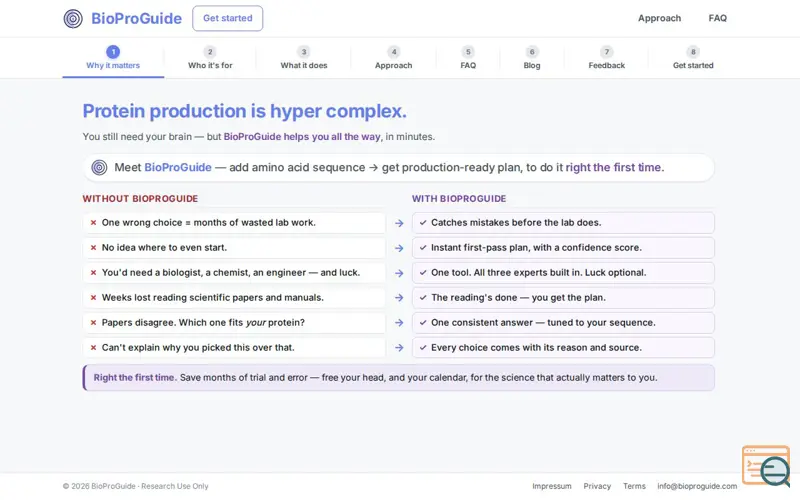Click the arrow pointing to One tool row
Image resolution: width=800 pixels, height=500 pixels.
point(399,273)
